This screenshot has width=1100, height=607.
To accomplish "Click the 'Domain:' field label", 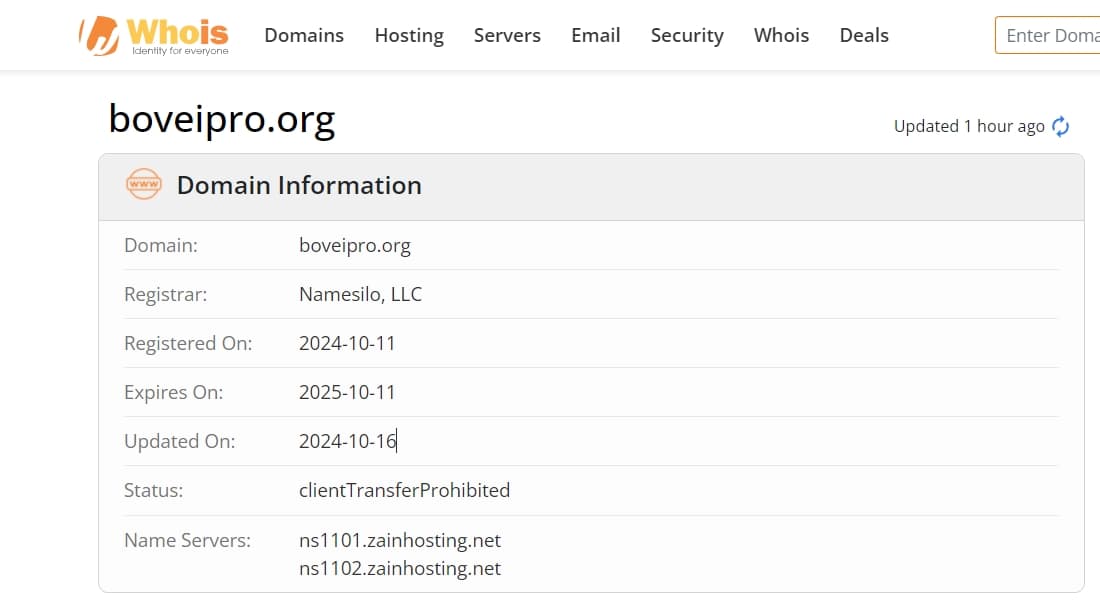I will [x=161, y=246].
